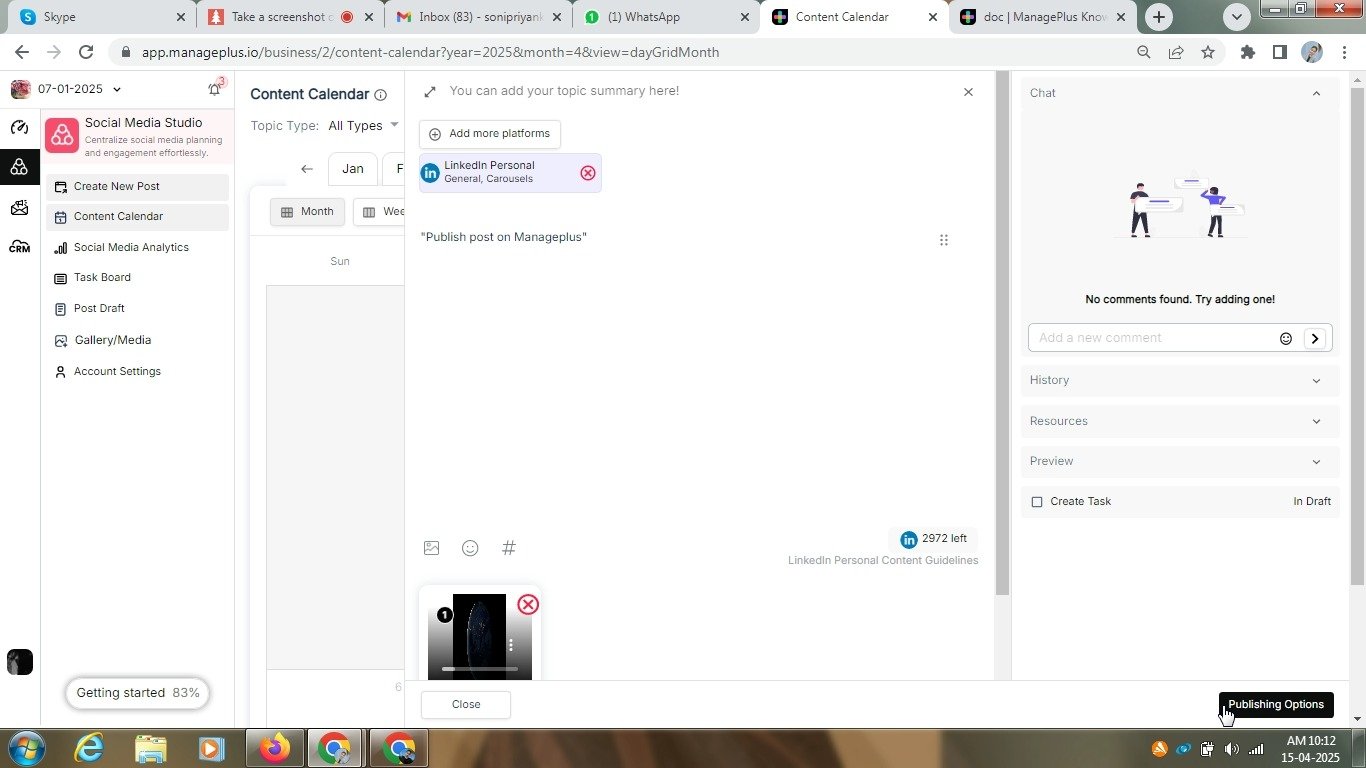
Task: Insert an image using the media icon
Action: point(431,548)
